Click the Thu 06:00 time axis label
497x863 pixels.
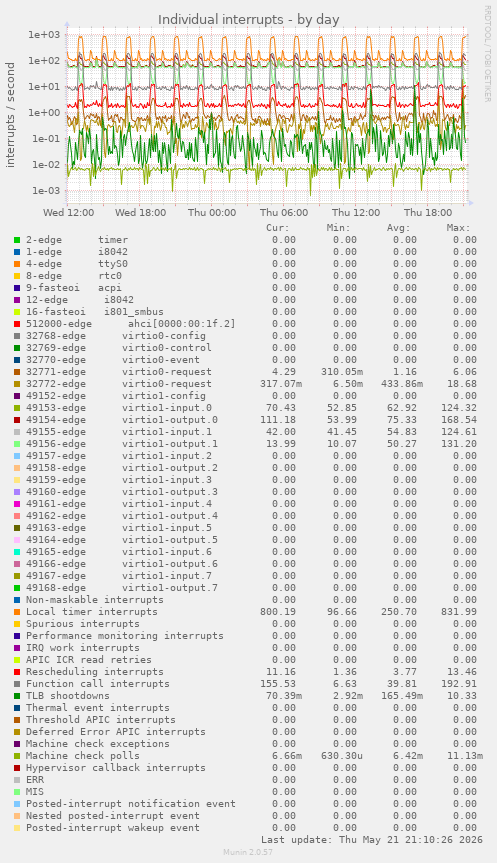(284, 213)
